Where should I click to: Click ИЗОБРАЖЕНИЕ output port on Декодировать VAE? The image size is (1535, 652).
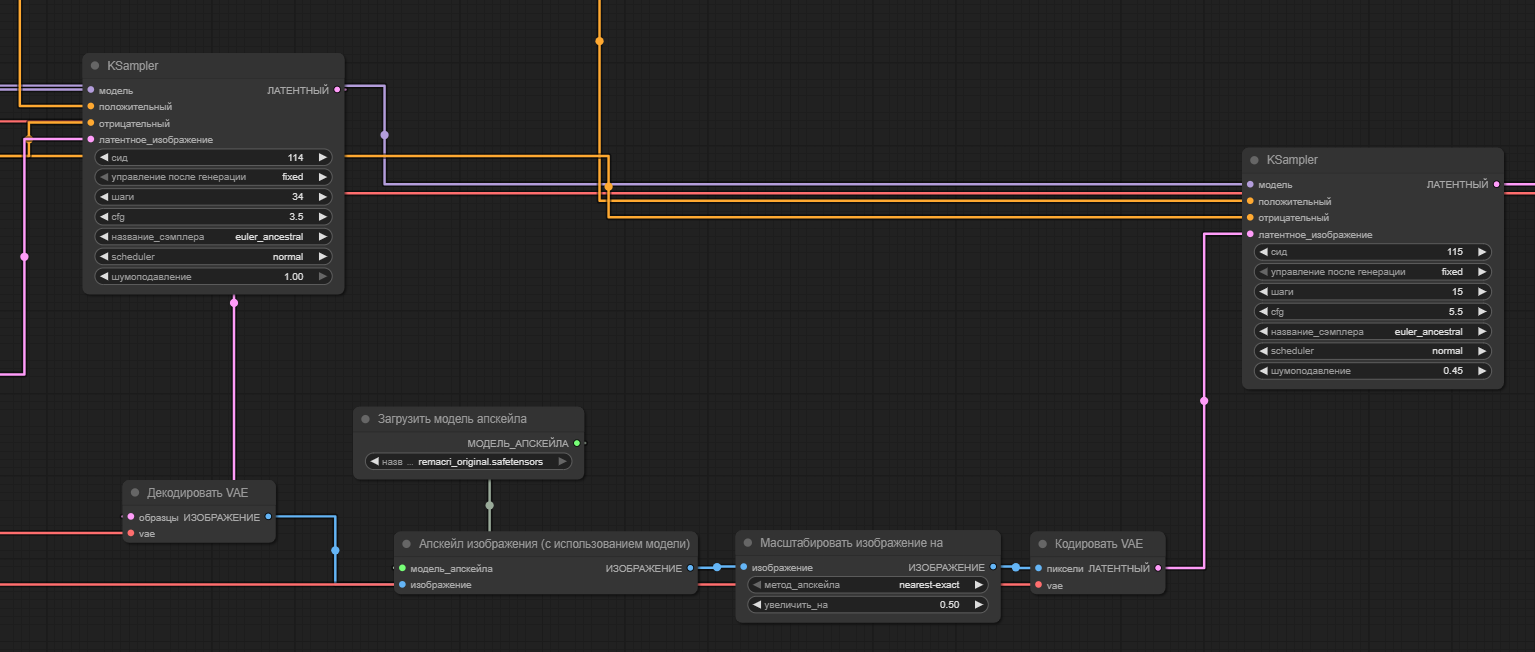[x=268, y=517]
